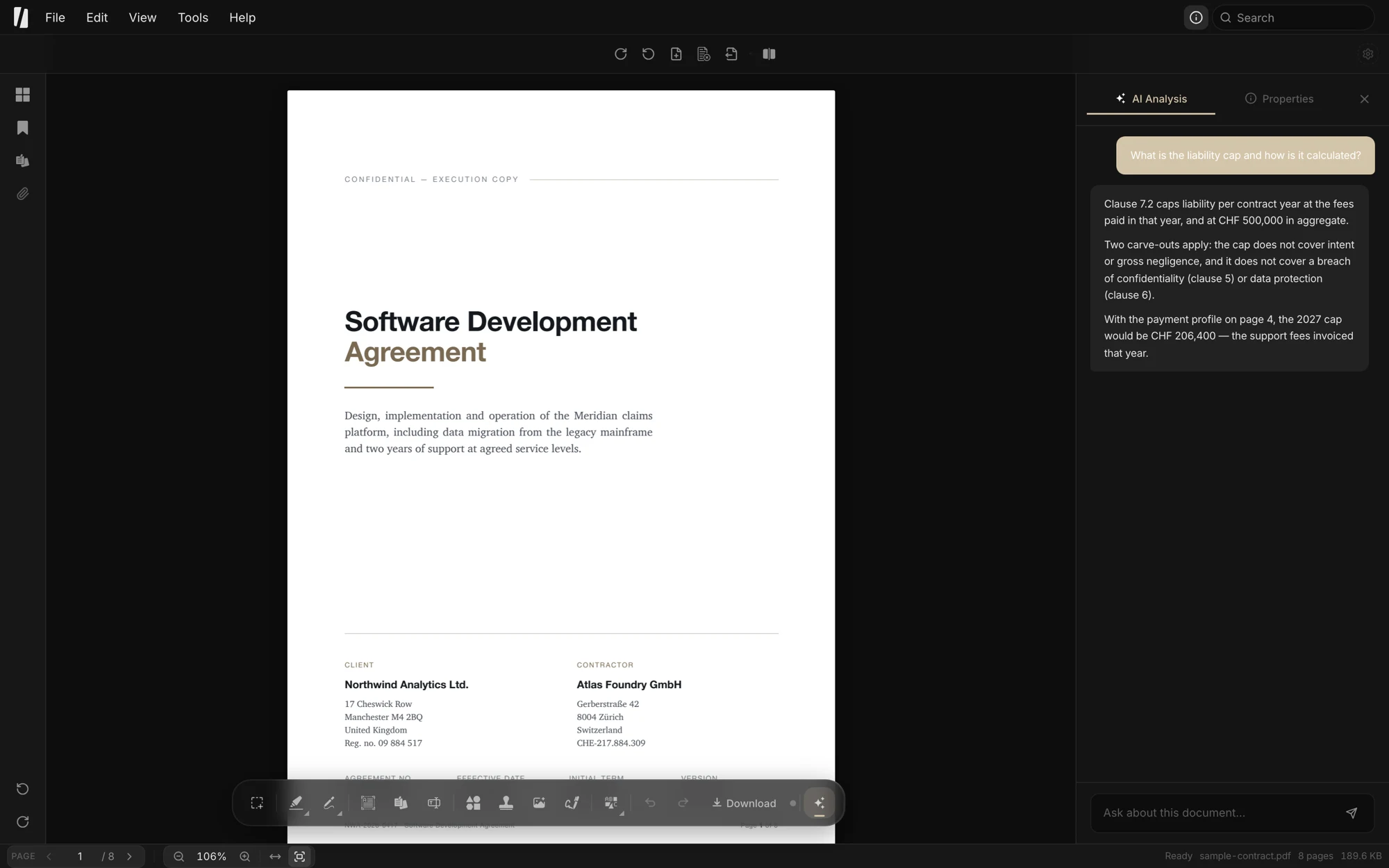
Task: Toggle the side-by-side compare view
Action: pyautogui.click(x=769, y=54)
